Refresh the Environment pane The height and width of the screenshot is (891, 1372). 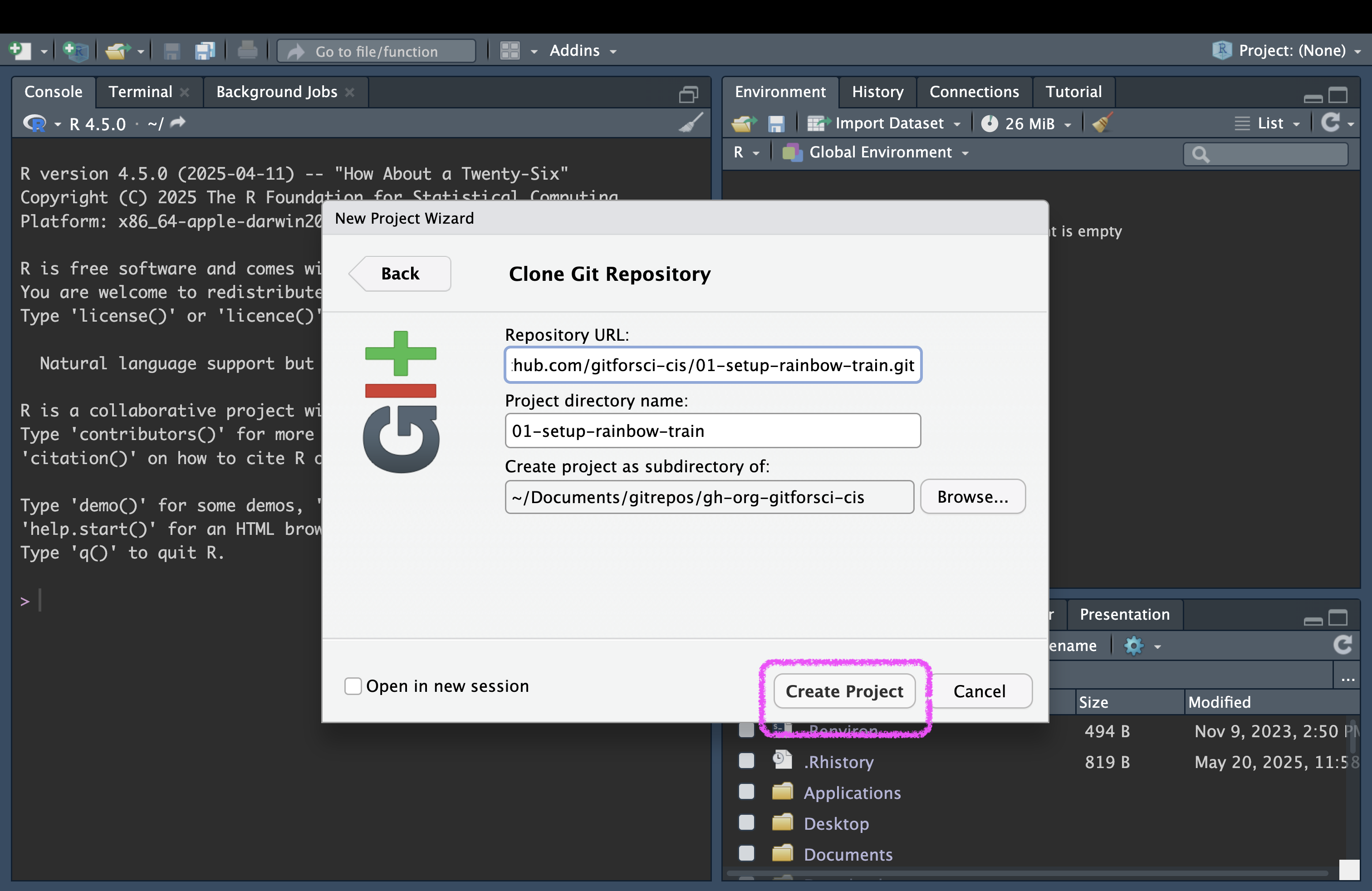click(1331, 122)
